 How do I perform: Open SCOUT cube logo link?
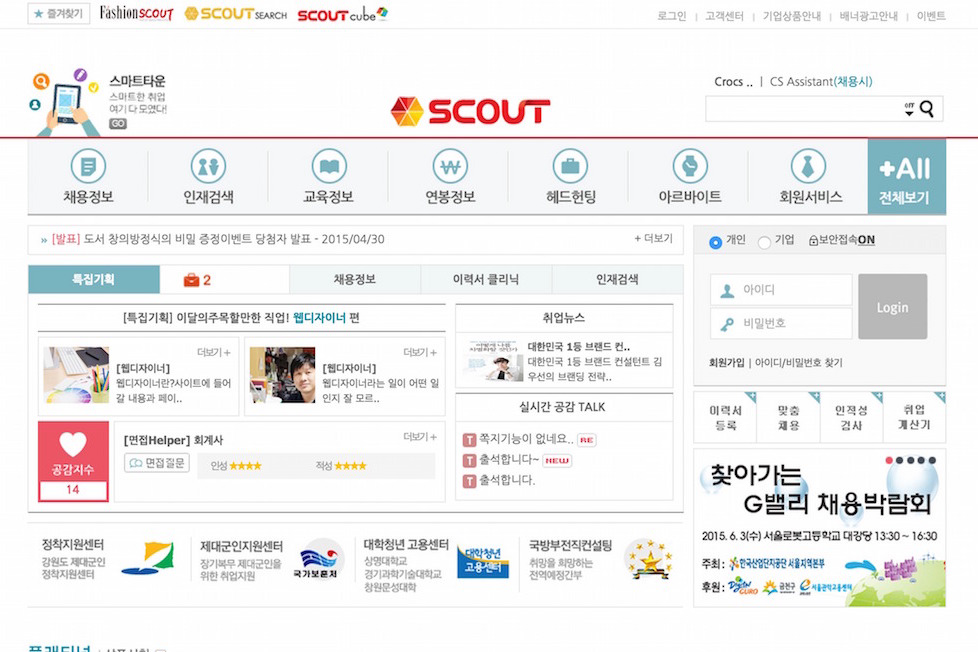click(342, 14)
